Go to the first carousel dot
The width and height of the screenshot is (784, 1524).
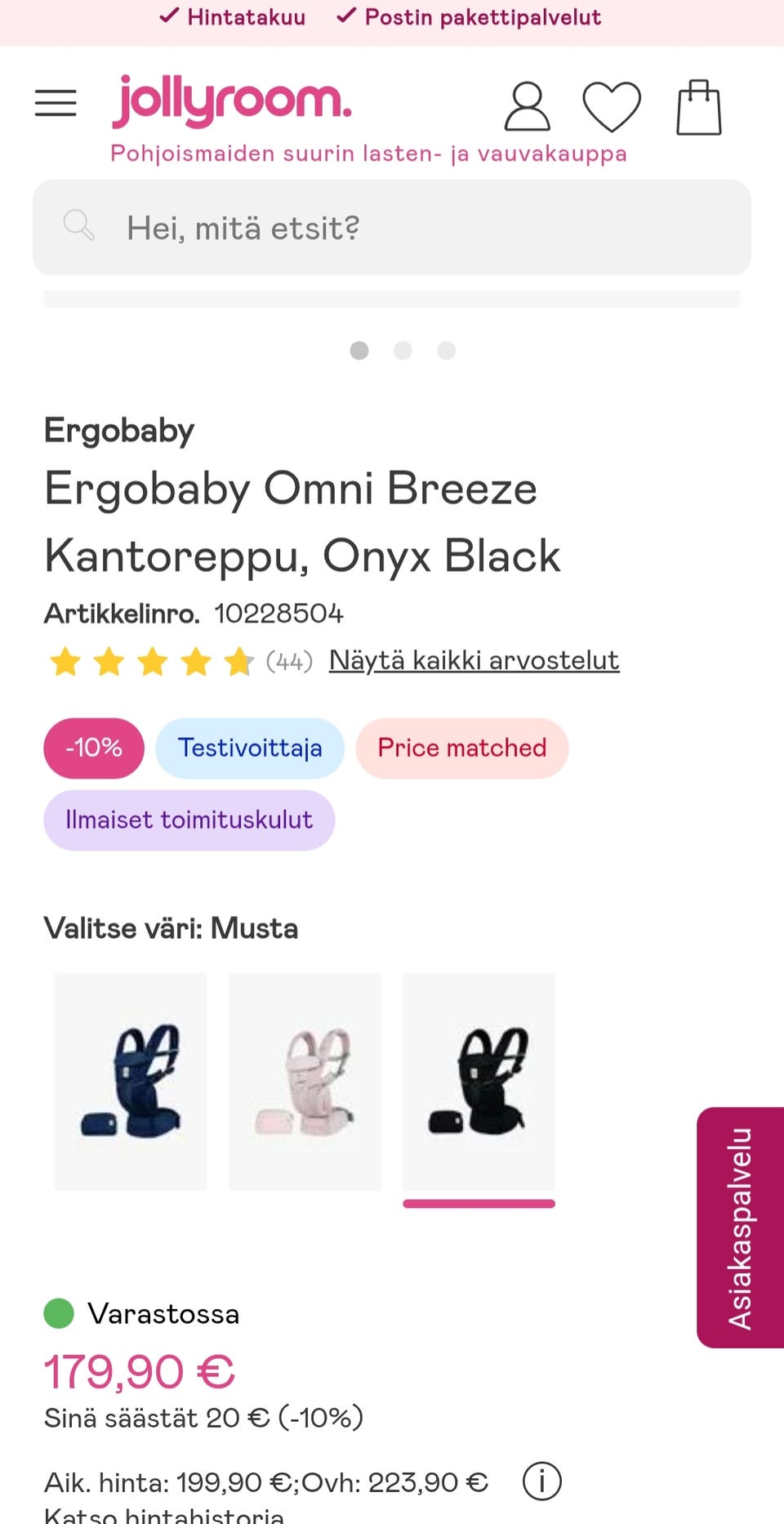(x=359, y=351)
